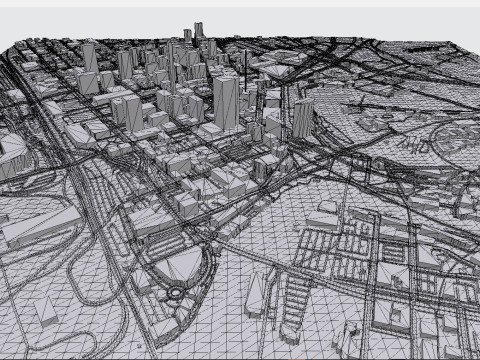
Task: Select the circular roundabout near the fan-shaped building
Action: (175, 293)
